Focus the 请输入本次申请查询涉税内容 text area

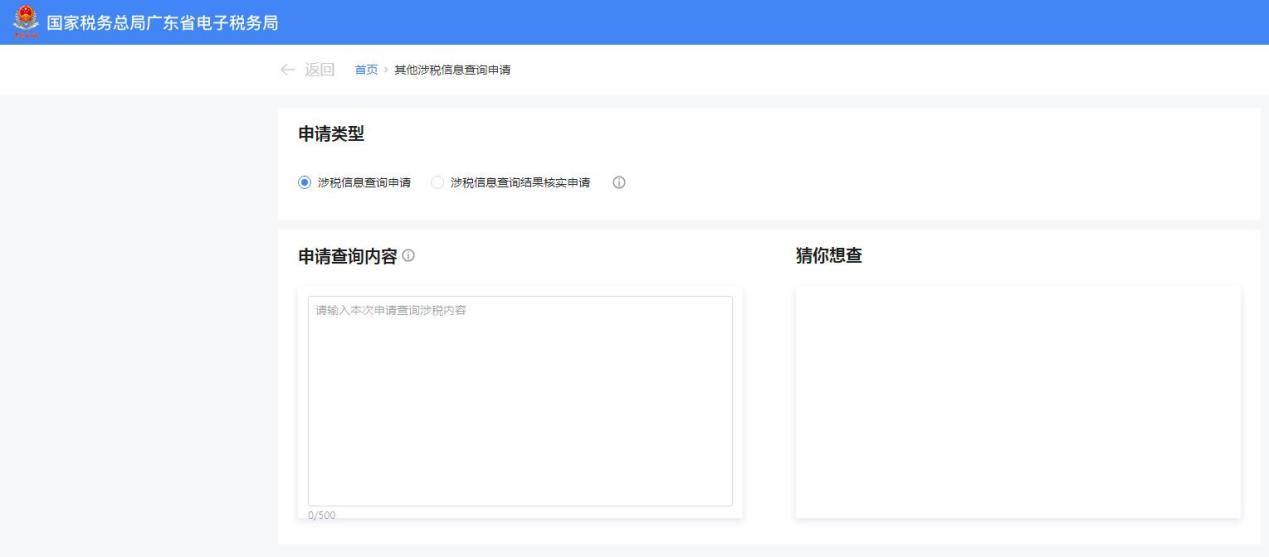[520, 400]
